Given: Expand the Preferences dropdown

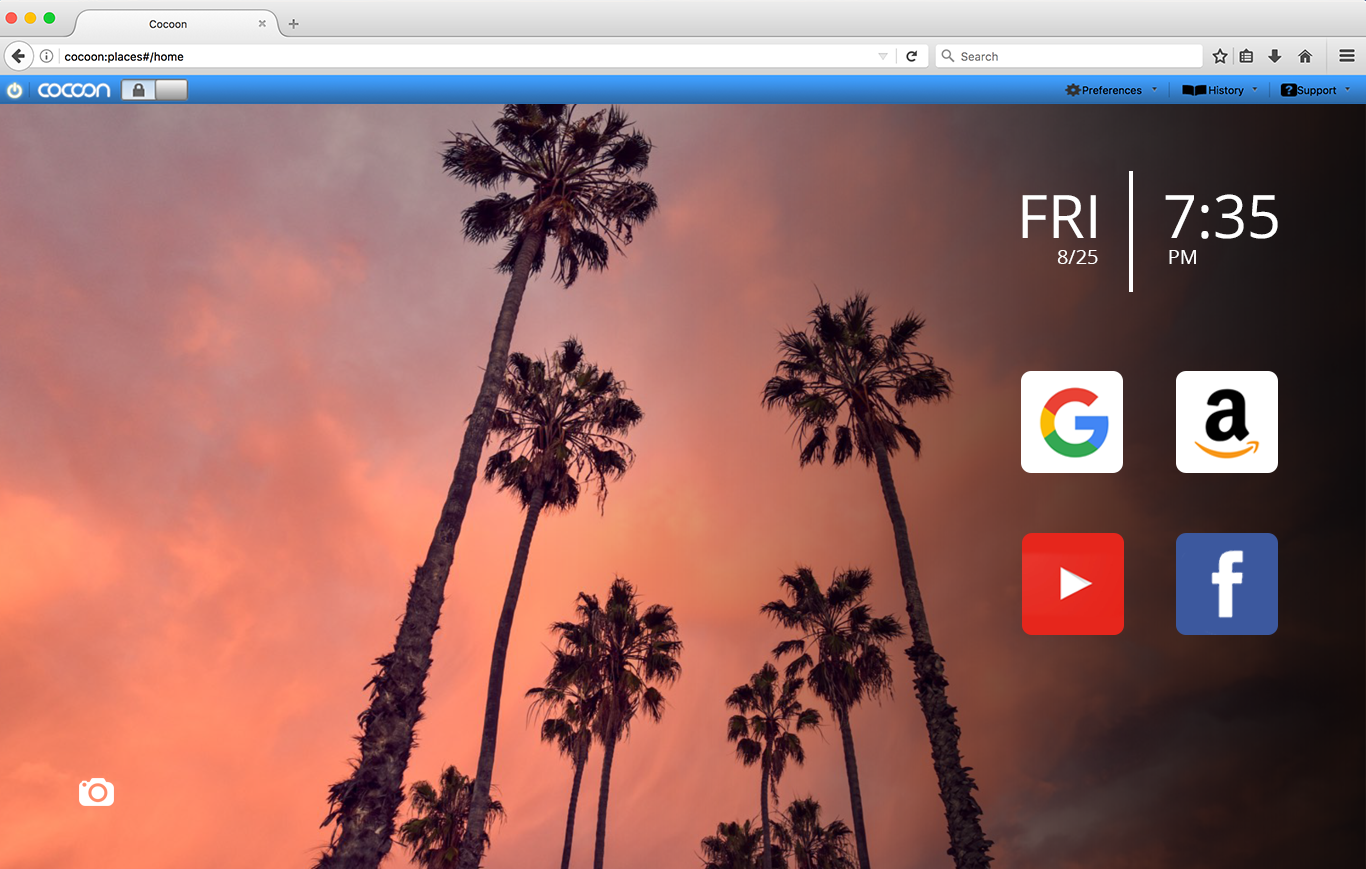Looking at the screenshot, I should point(1111,90).
